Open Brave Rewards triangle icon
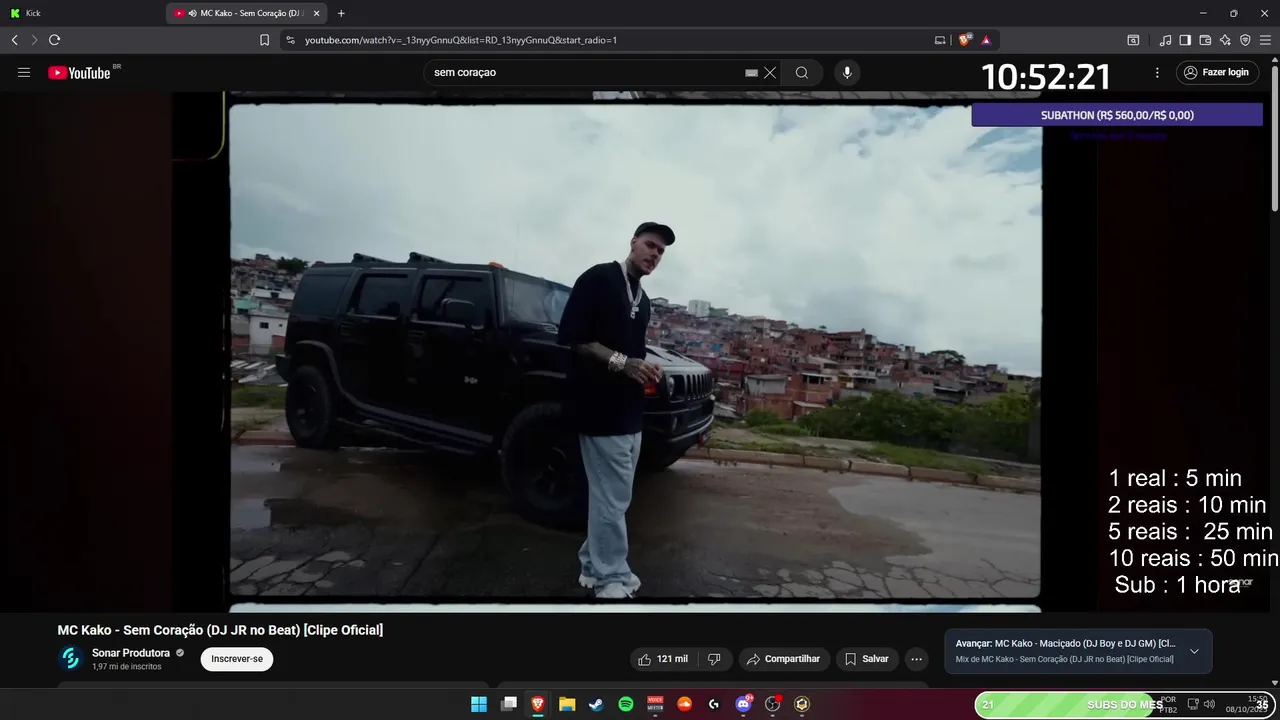1280x720 pixels. click(x=986, y=40)
